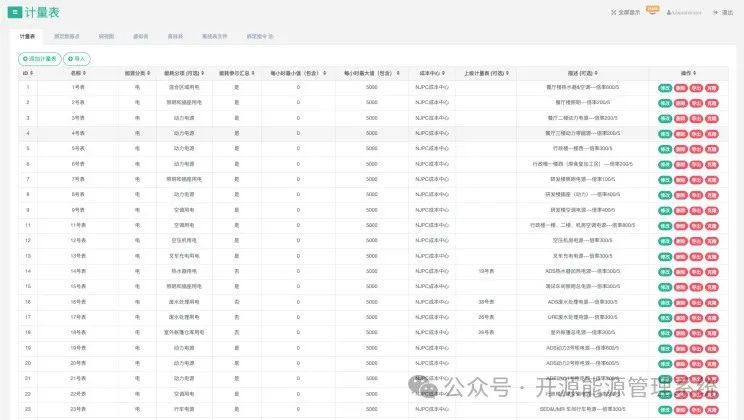Click green edit button in 3号表 row

click(665, 119)
